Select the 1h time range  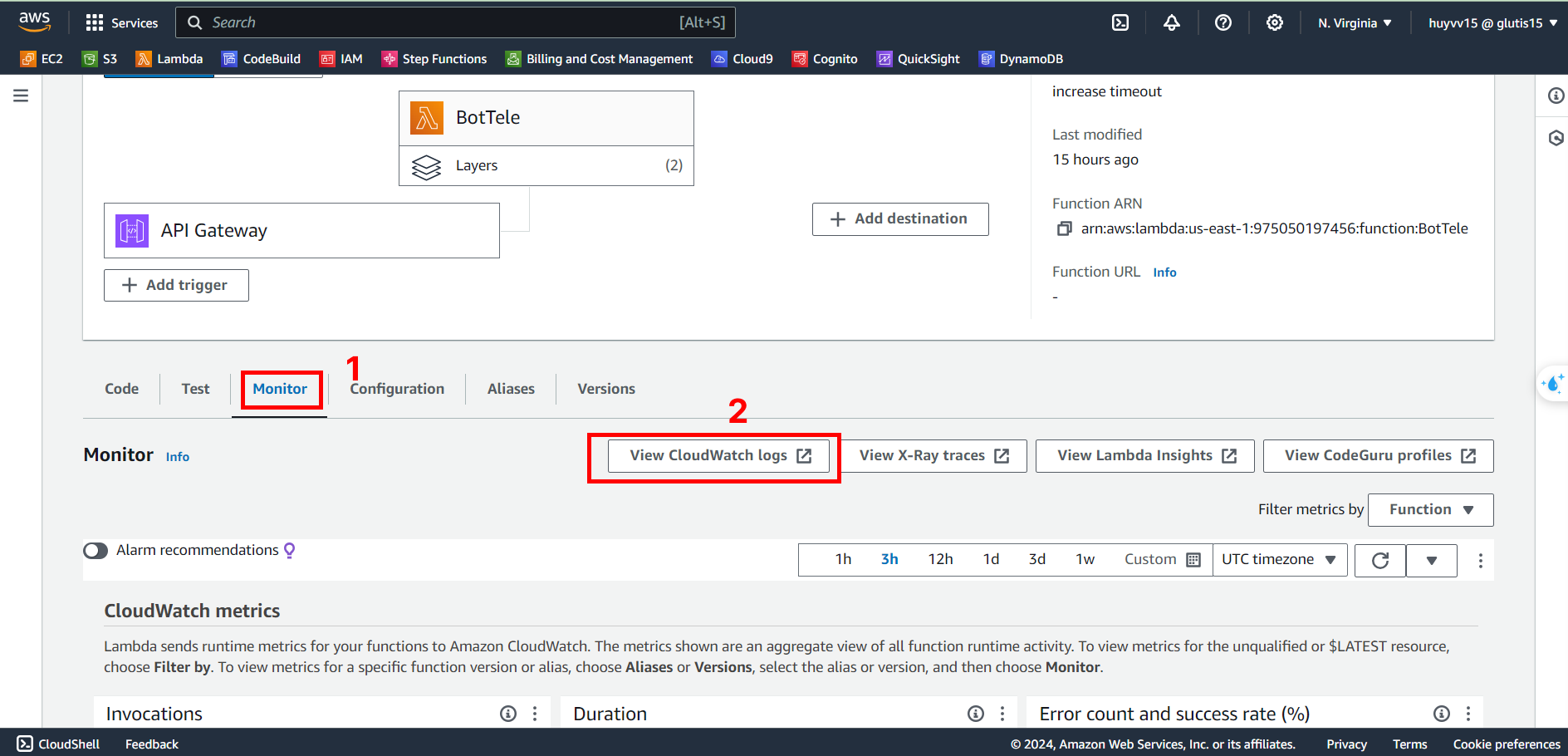coord(843,559)
